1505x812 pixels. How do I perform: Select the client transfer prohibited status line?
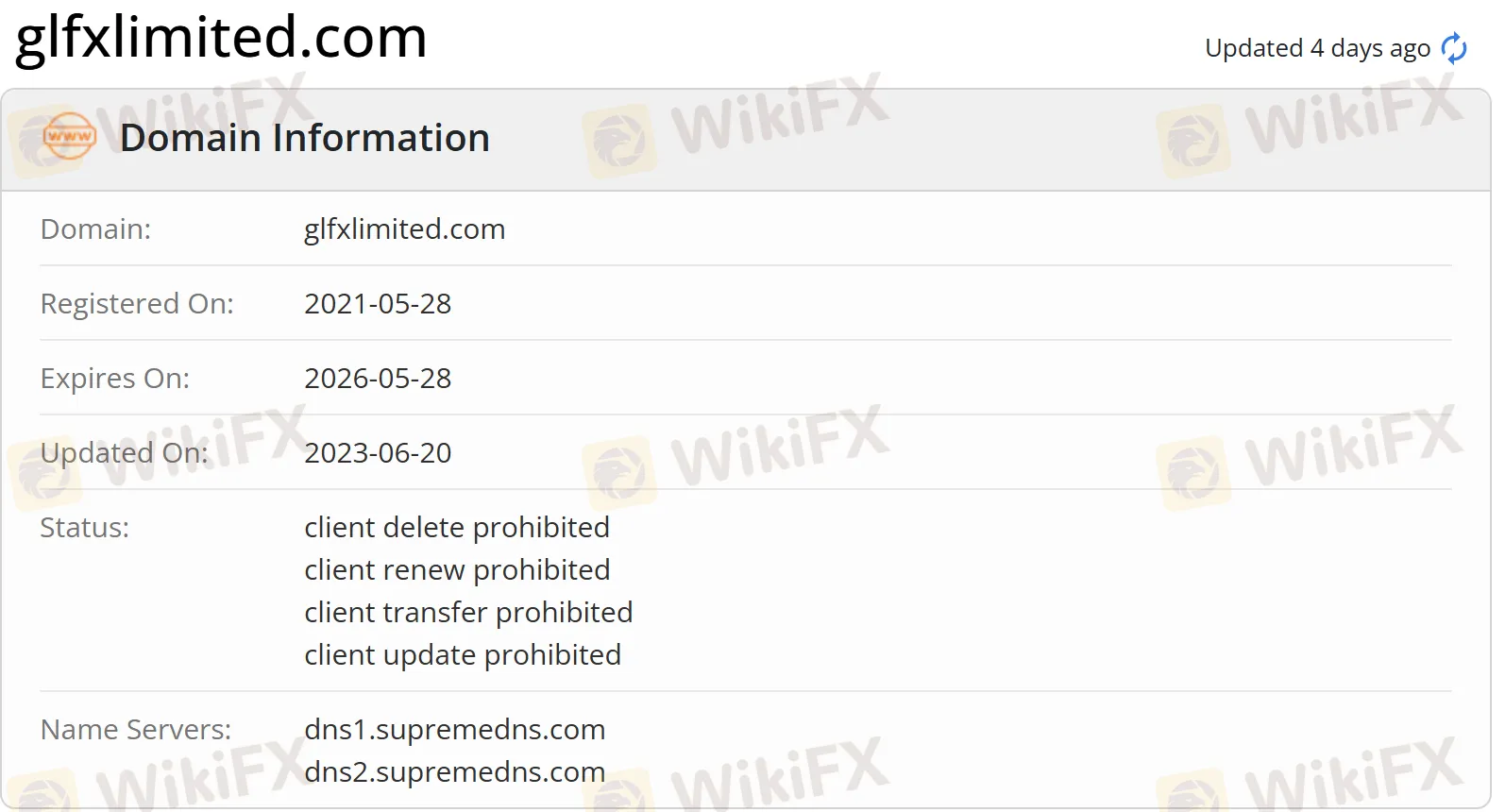[x=468, y=612]
